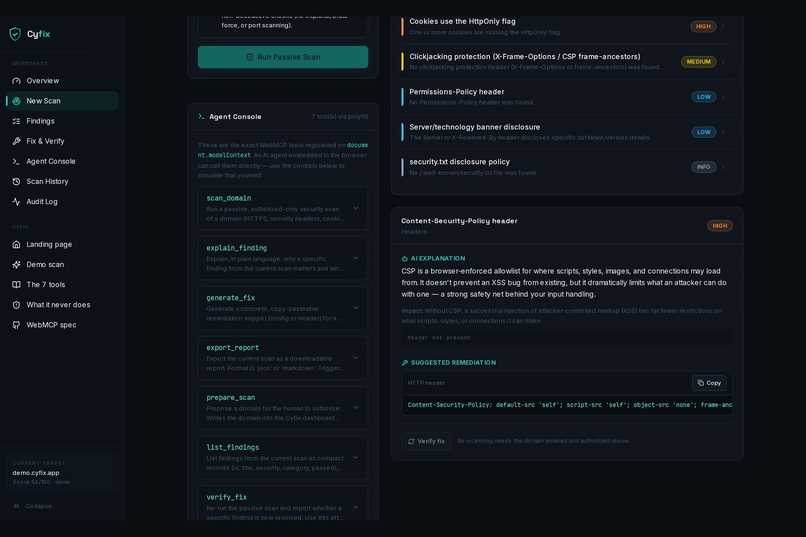Open the Cookies use the HttpOnly flag finding

[x=566, y=27]
